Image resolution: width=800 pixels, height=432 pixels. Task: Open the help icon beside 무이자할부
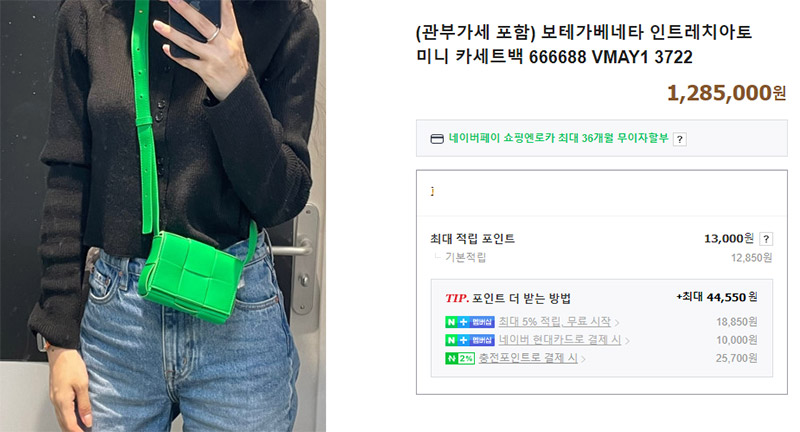(x=680, y=139)
